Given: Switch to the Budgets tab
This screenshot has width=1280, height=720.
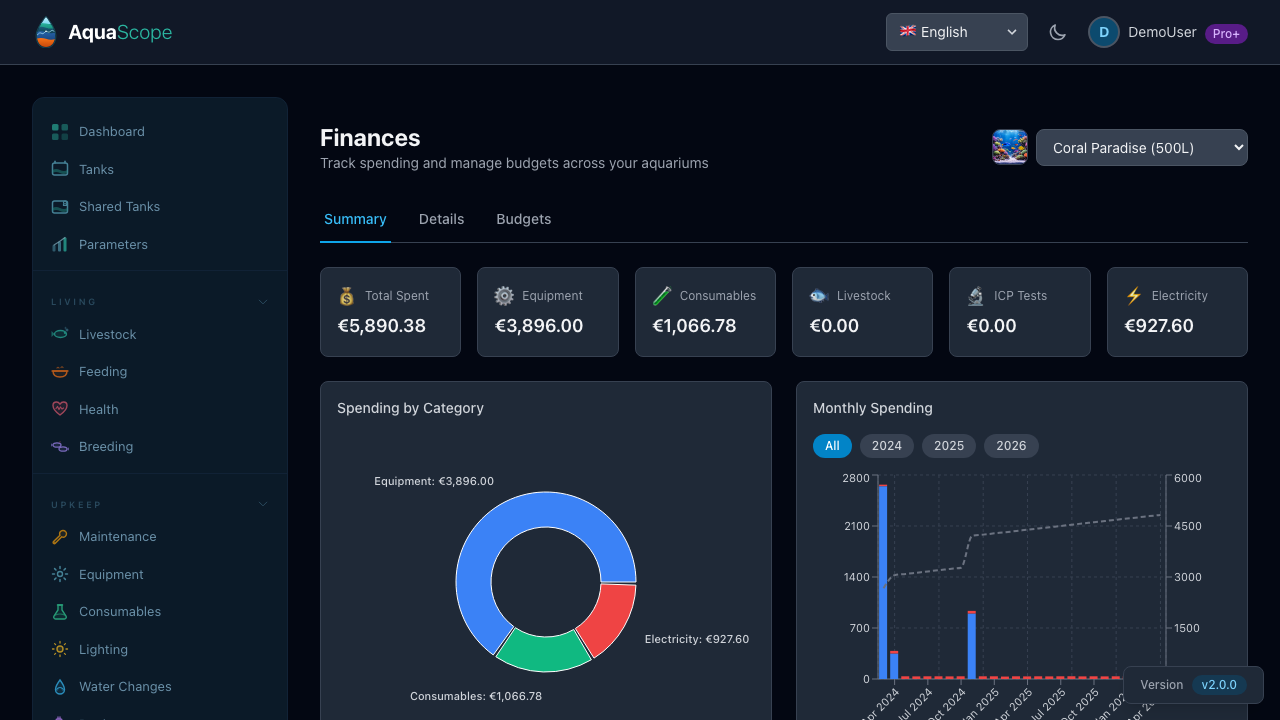Looking at the screenshot, I should pos(523,219).
